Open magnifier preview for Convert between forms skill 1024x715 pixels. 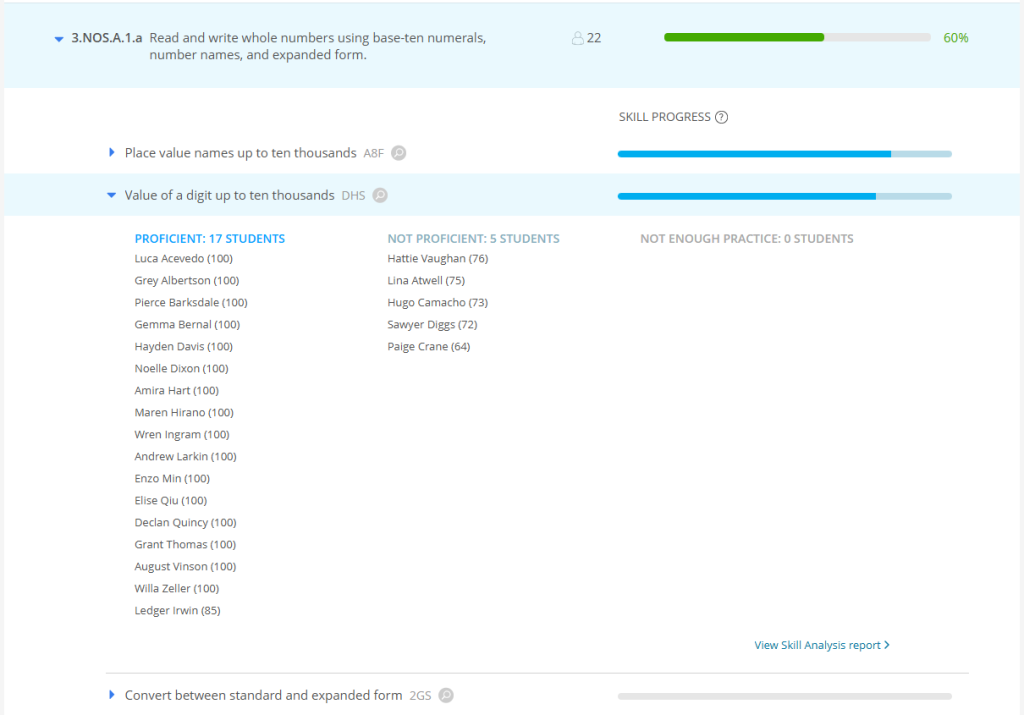coord(446,695)
